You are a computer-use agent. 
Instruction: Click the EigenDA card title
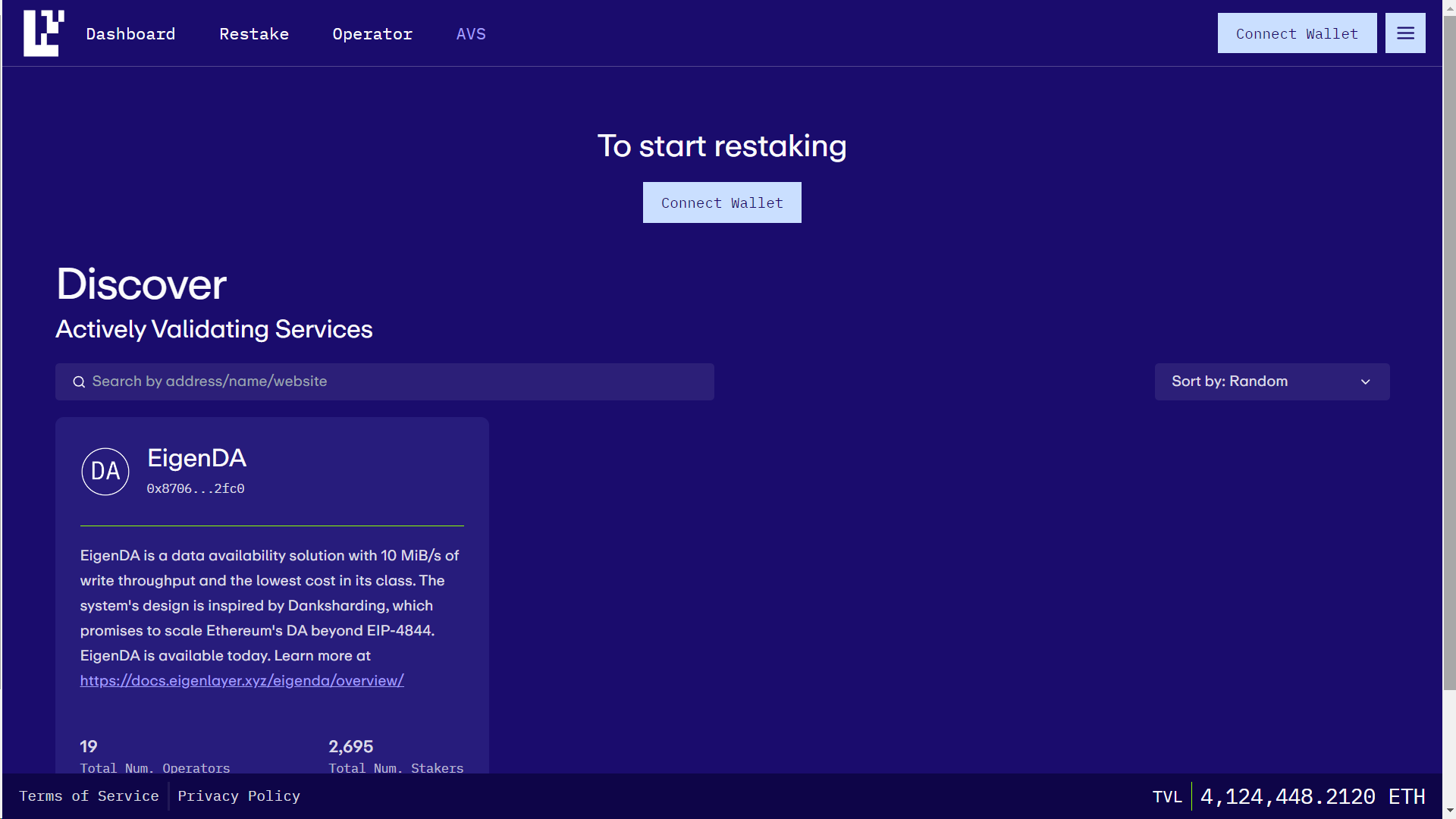[196, 458]
